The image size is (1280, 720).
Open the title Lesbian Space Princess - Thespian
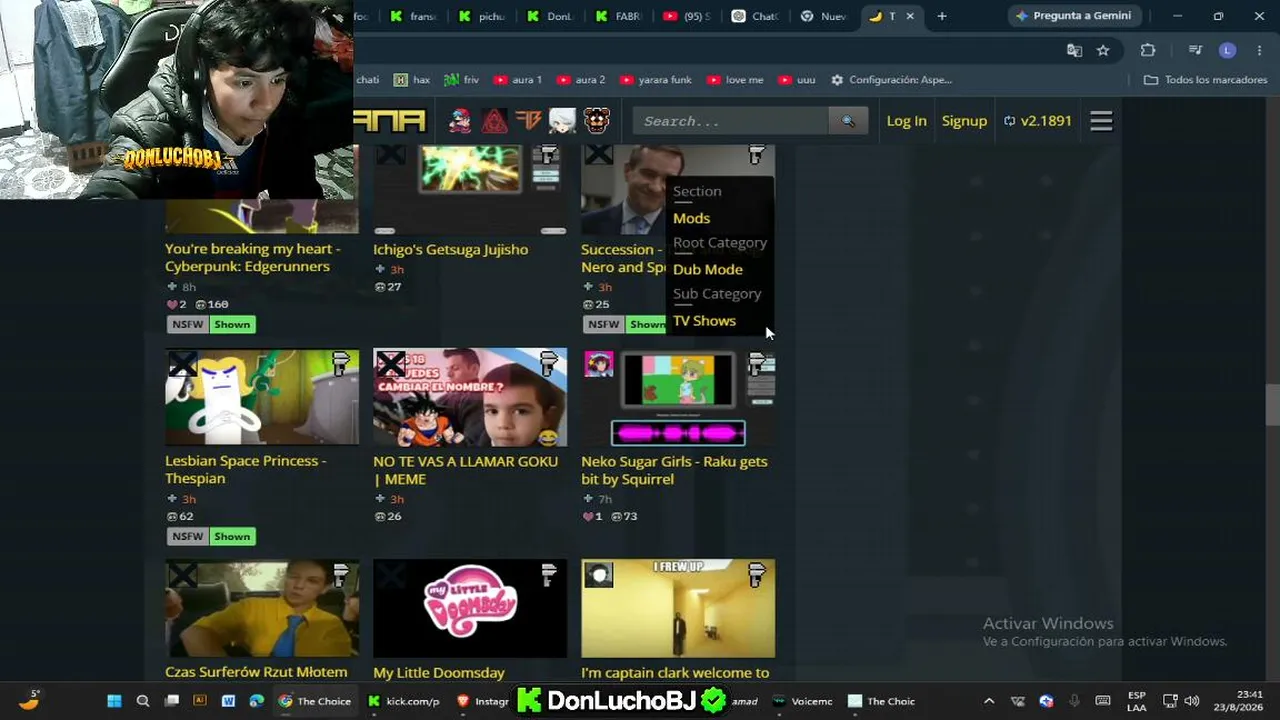point(246,469)
